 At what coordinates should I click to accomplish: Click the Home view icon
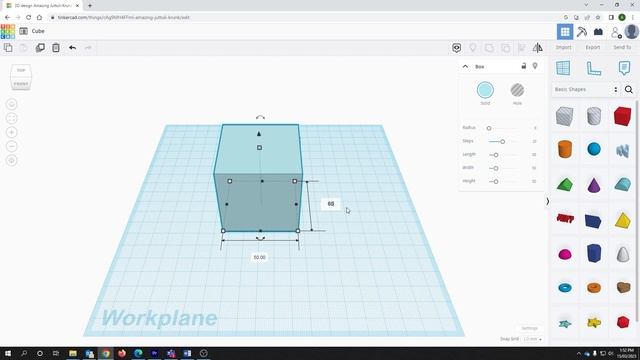[12, 104]
